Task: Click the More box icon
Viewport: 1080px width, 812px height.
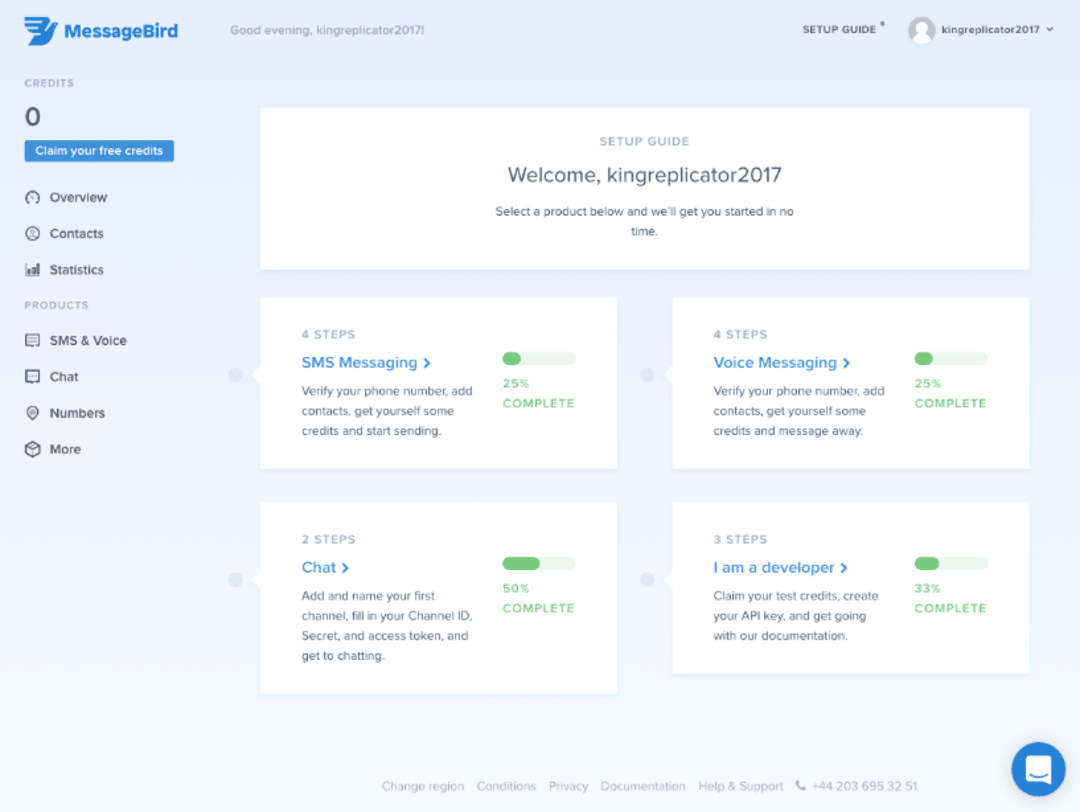Action: click(32, 450)
